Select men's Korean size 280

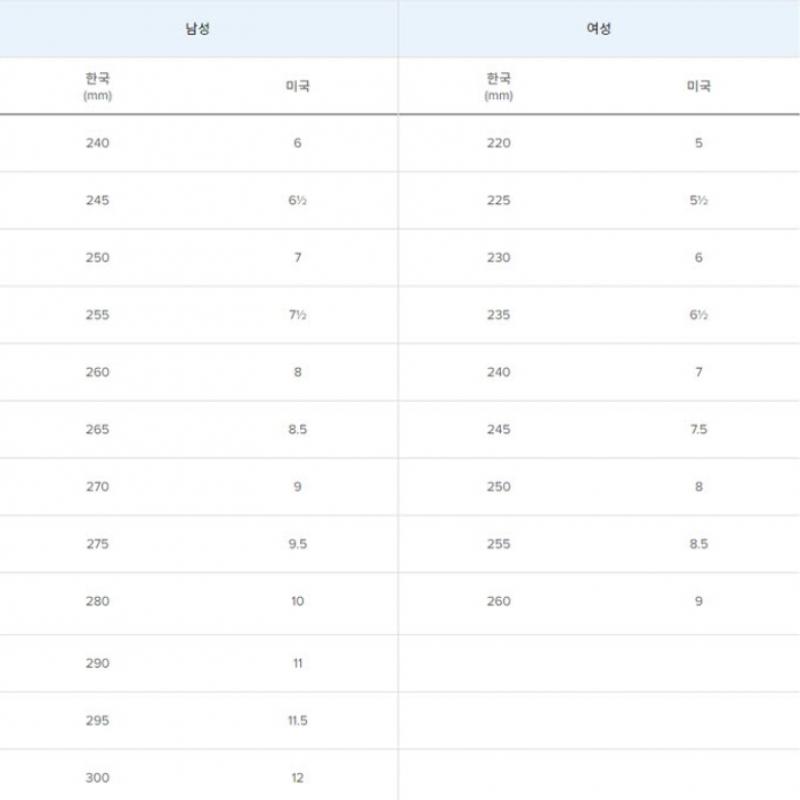tap(98, 601)
